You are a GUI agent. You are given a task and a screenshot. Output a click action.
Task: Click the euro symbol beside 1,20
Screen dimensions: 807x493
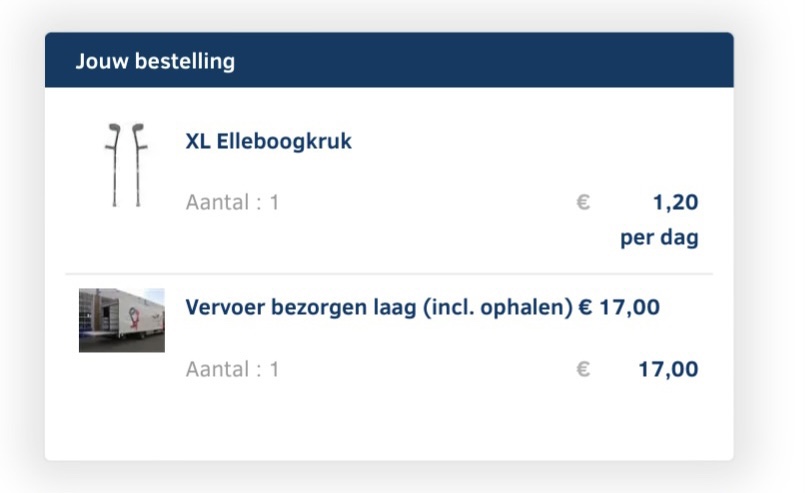pyautogui.click(x=583, y=202)
